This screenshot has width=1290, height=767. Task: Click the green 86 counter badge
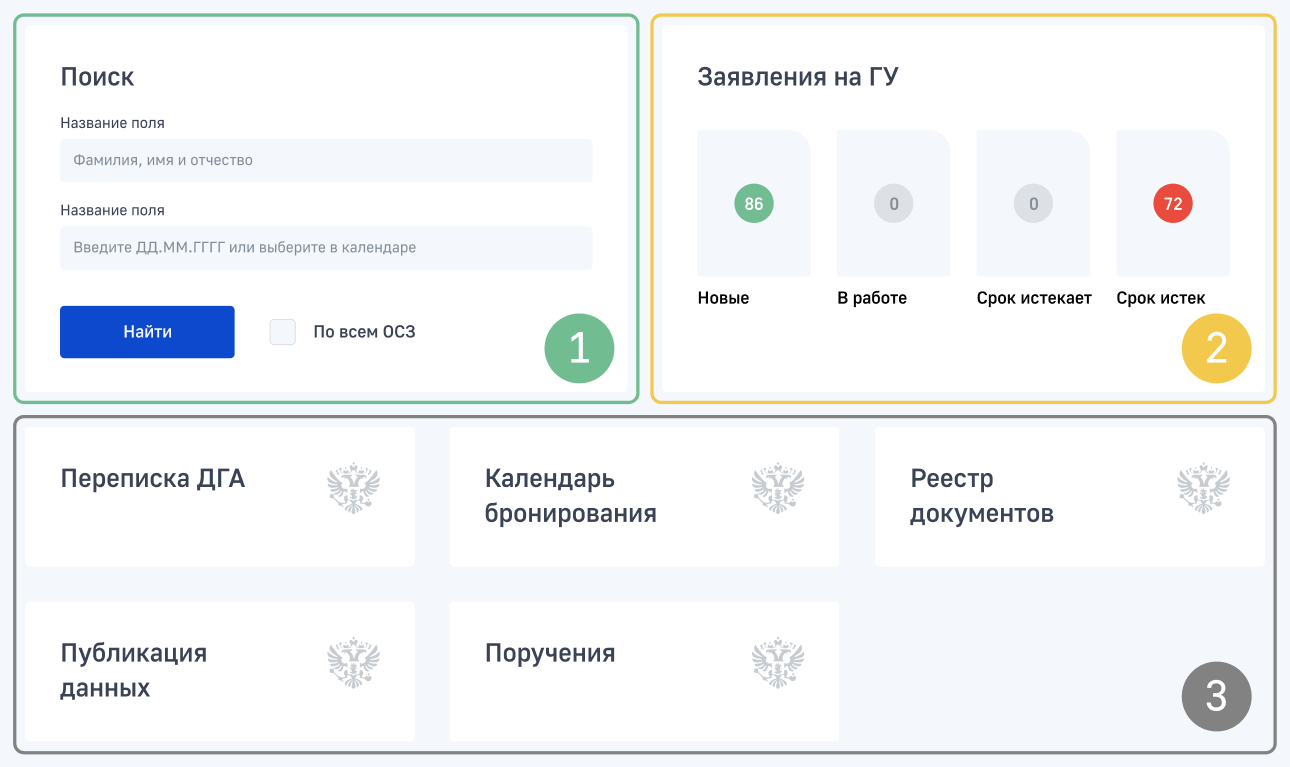(754, 204)
